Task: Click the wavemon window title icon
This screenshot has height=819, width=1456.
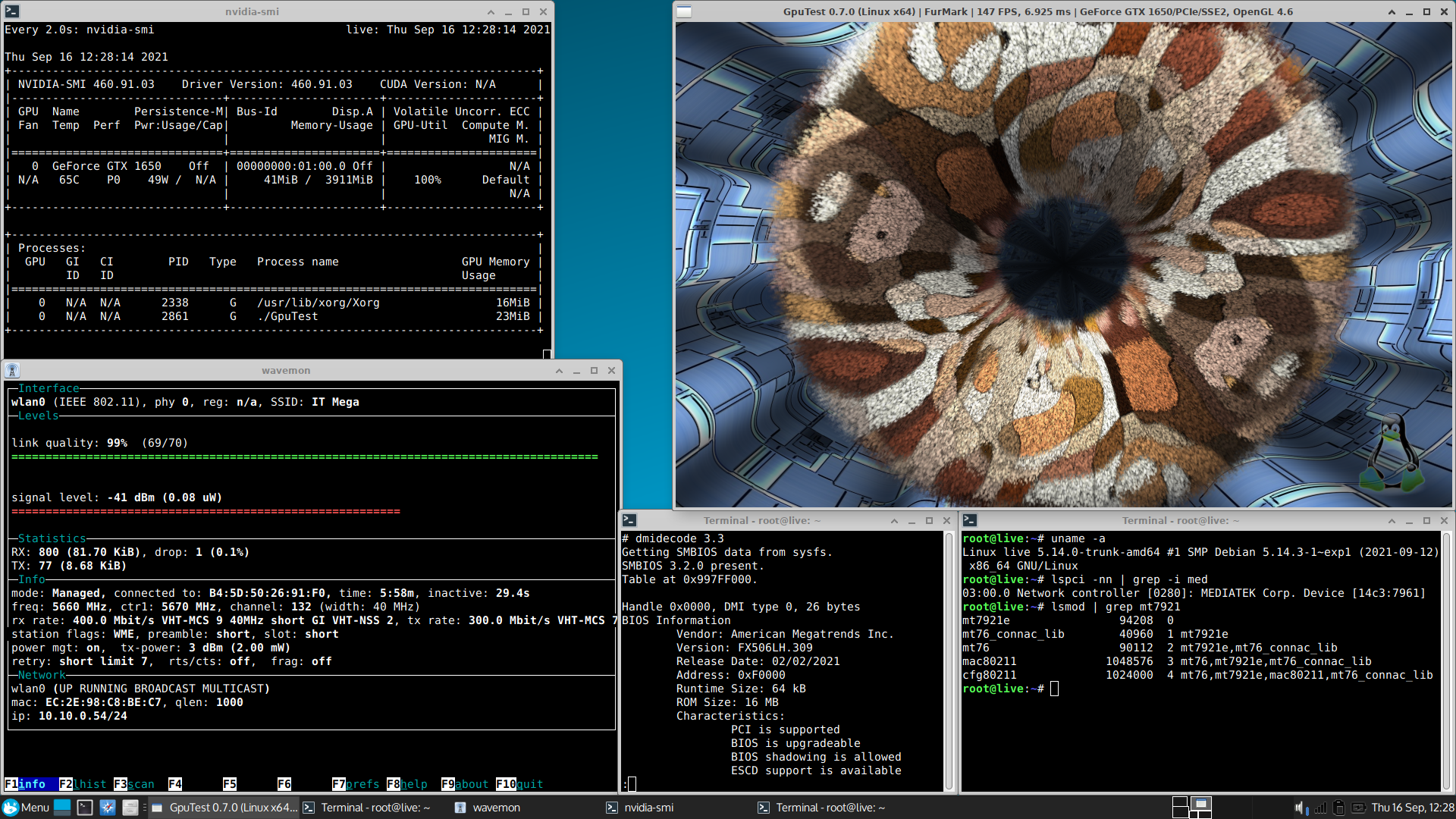Action: click(x=12, y=371)
